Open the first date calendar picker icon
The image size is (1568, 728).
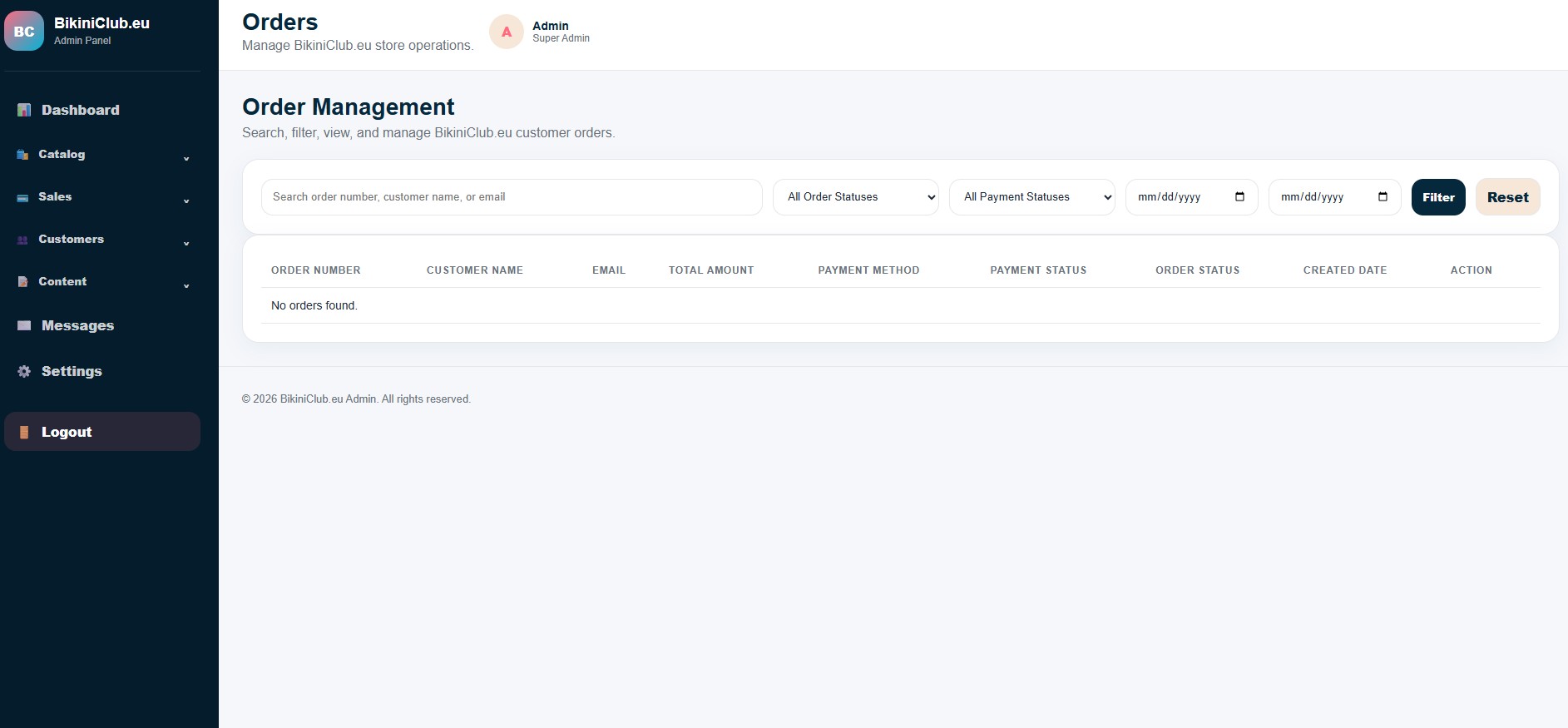pyautogui.click(x=1239, y=197)
